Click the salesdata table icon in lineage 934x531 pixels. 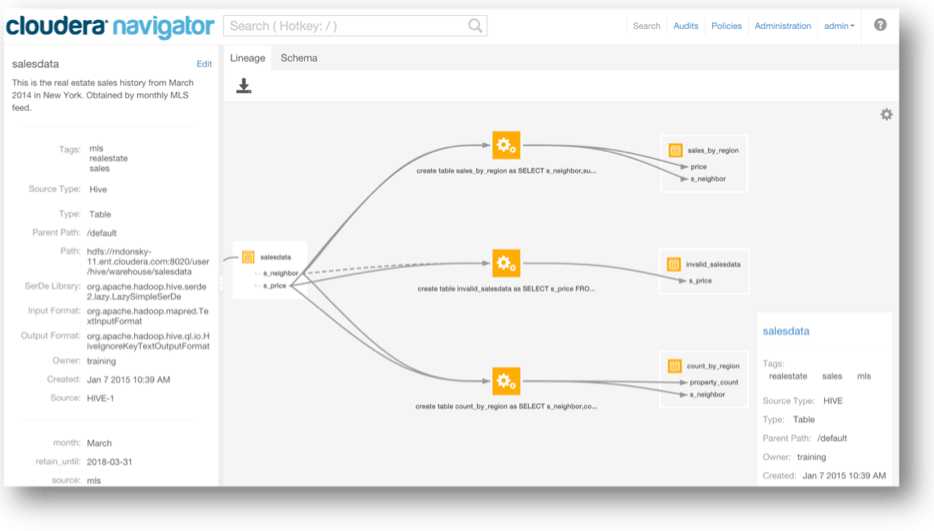(x=248, y=257)
